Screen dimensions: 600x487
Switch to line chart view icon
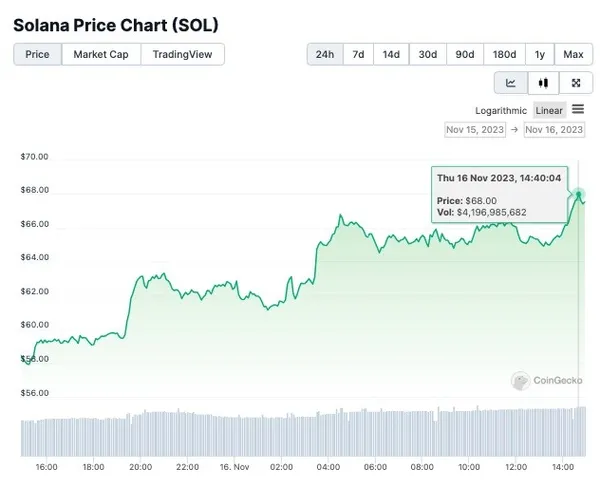click(511, 84)
